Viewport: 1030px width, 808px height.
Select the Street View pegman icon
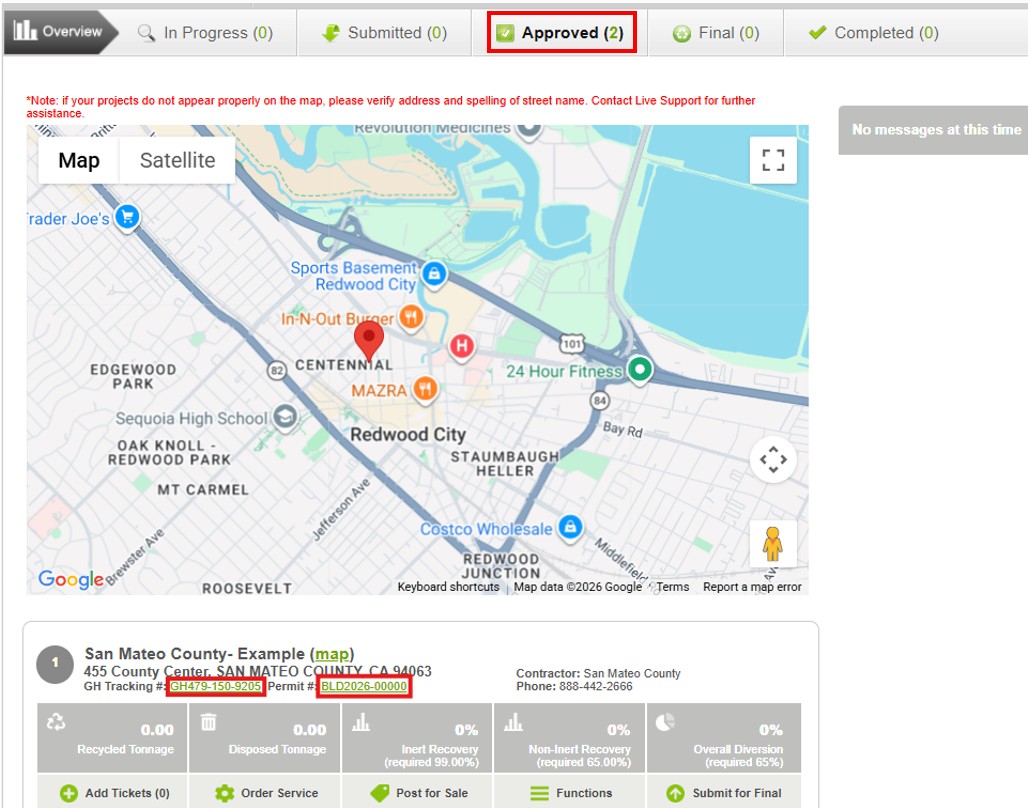point(772,544)
